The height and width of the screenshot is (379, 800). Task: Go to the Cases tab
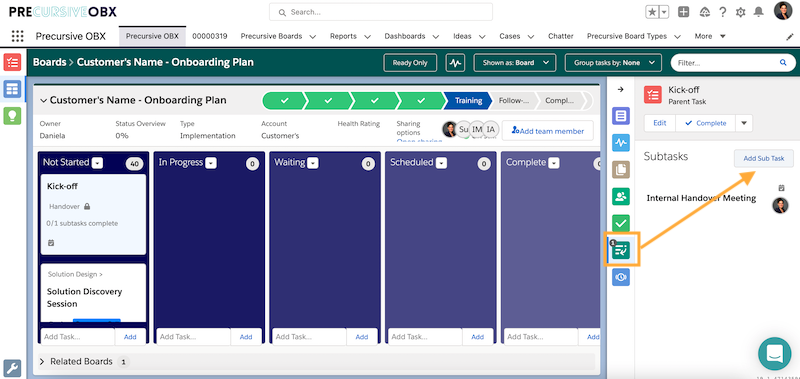tap(509, 36)
